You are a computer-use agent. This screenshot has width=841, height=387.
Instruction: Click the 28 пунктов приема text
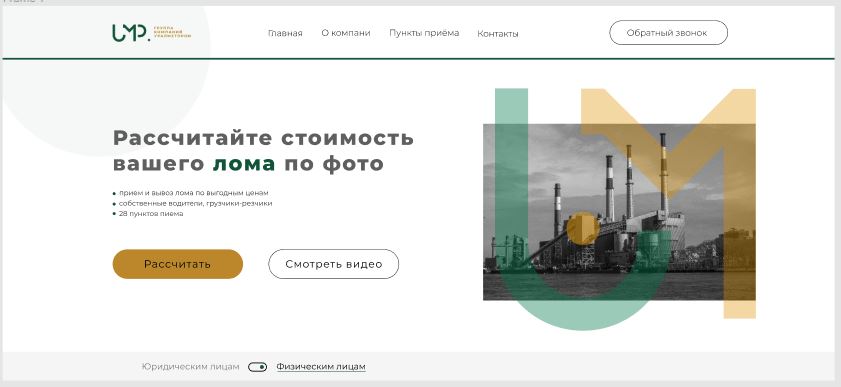click(151, 213)
